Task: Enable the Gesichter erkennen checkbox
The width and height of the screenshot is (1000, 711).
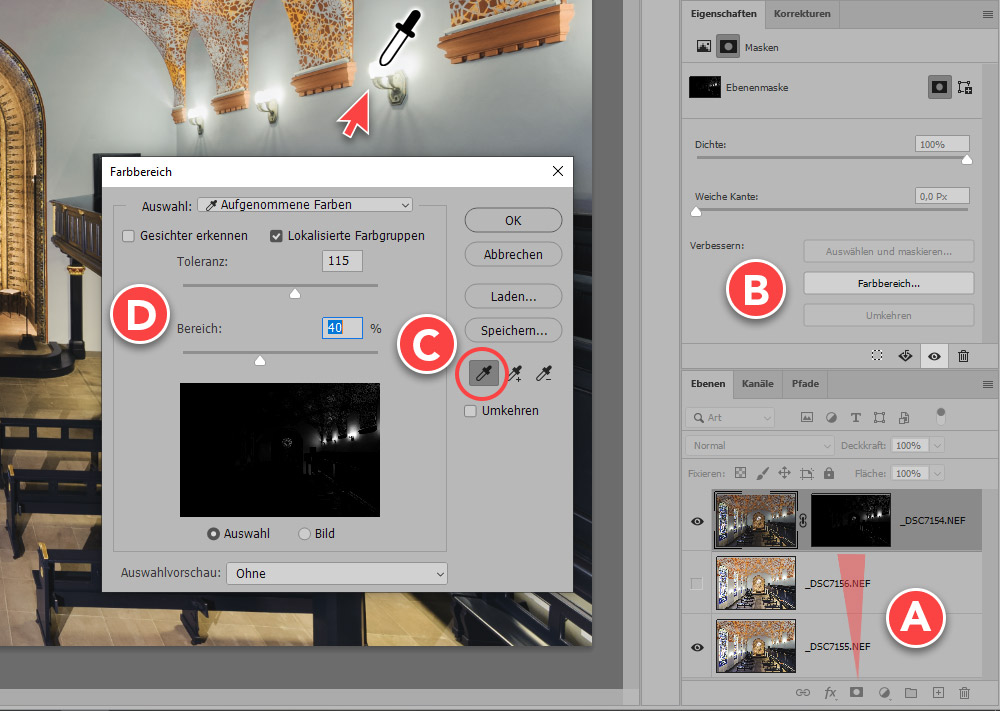Action: pyautogui.click(x=128, y=236)
